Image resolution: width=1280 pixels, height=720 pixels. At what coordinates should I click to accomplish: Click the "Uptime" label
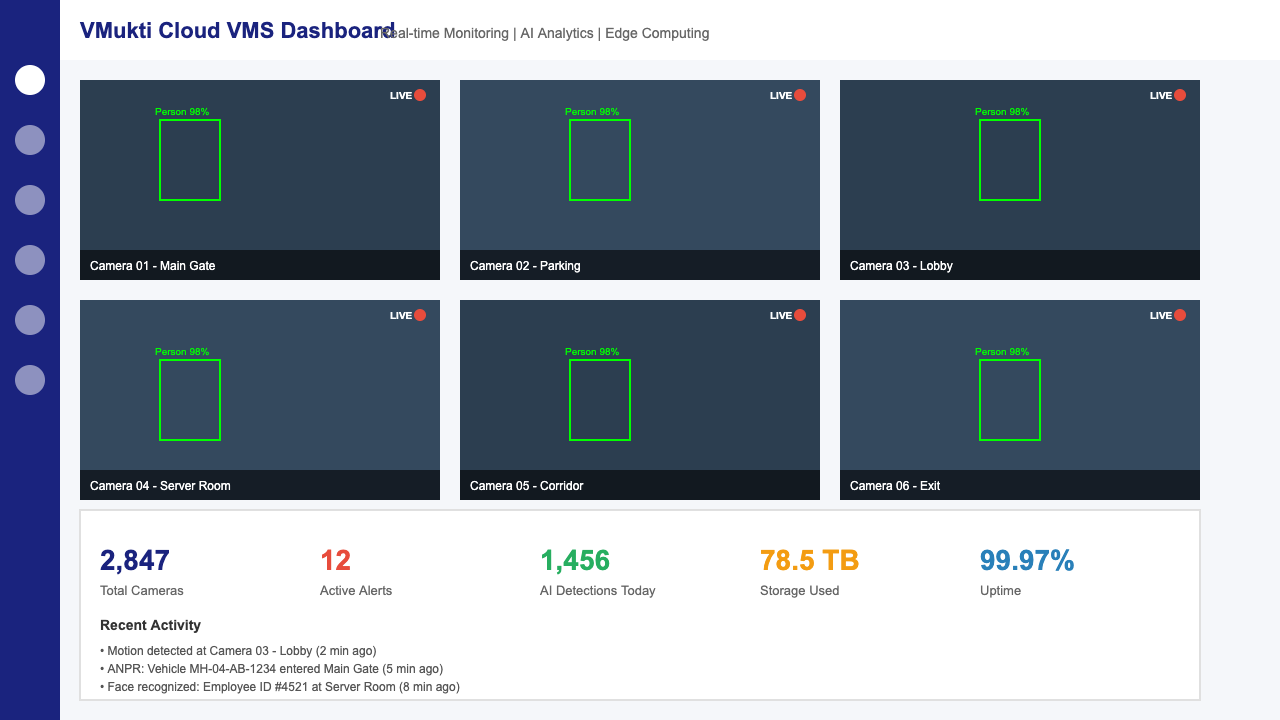[1000, 591]
